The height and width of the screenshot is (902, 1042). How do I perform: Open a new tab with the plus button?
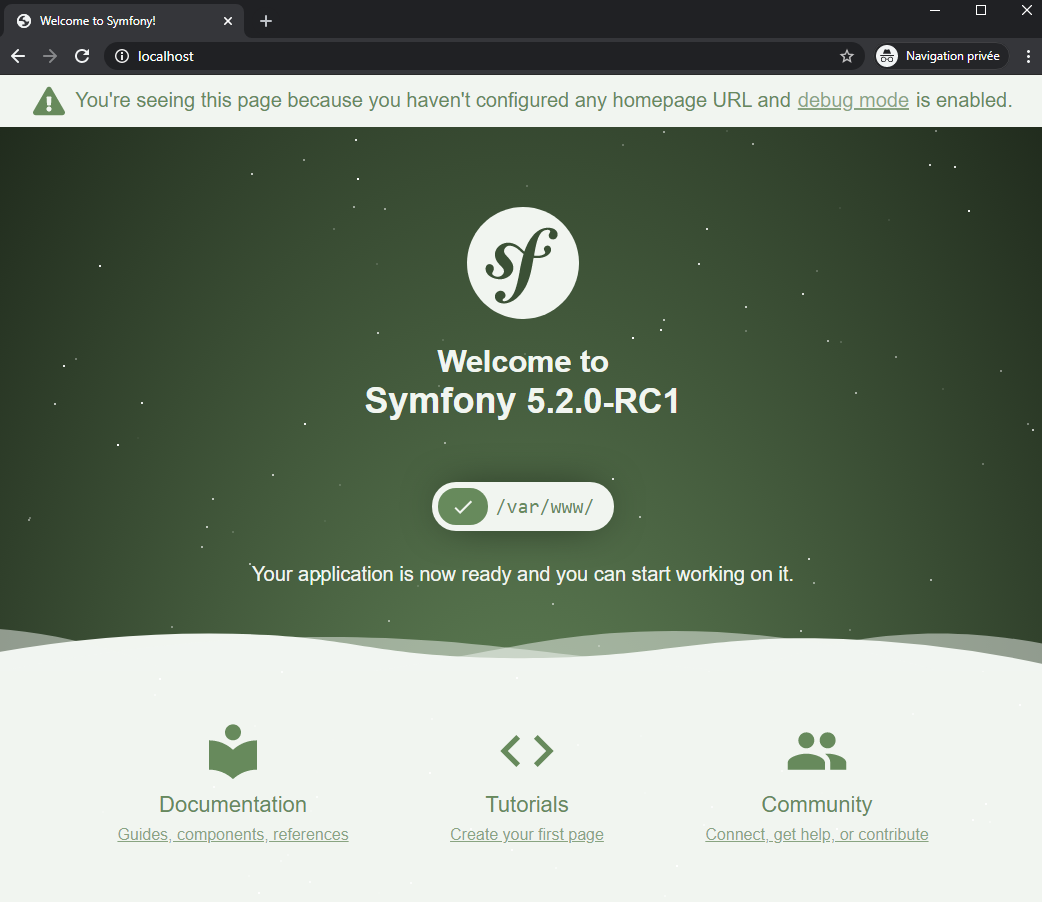pos(266,21)
